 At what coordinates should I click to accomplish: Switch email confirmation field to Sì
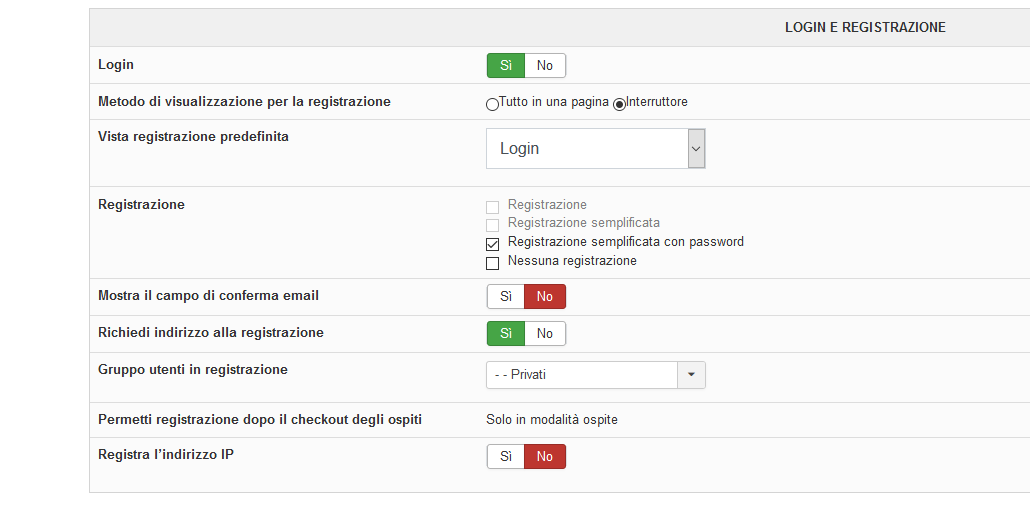tap(506, 297)
